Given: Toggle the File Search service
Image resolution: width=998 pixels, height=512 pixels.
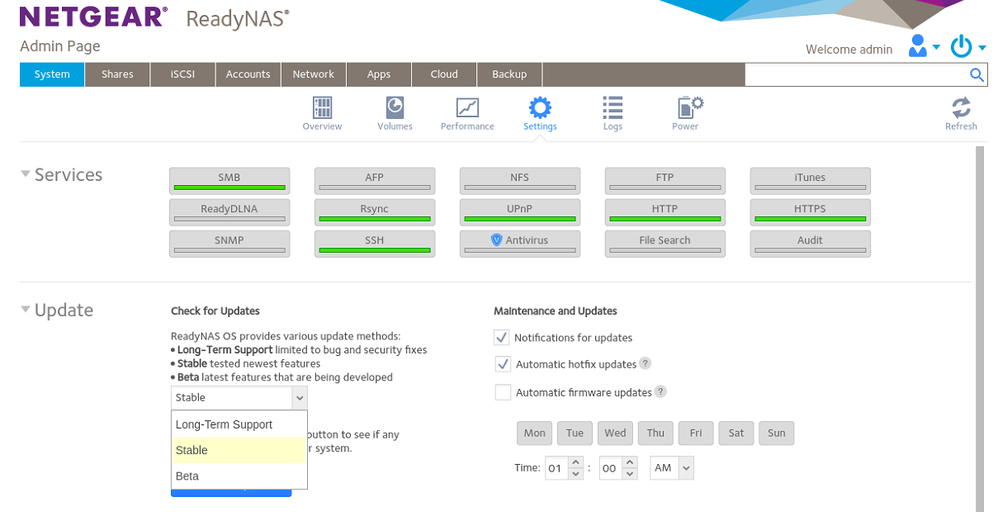Looking at the screenshot, I should pyautogui.click(x=664, y=244).
